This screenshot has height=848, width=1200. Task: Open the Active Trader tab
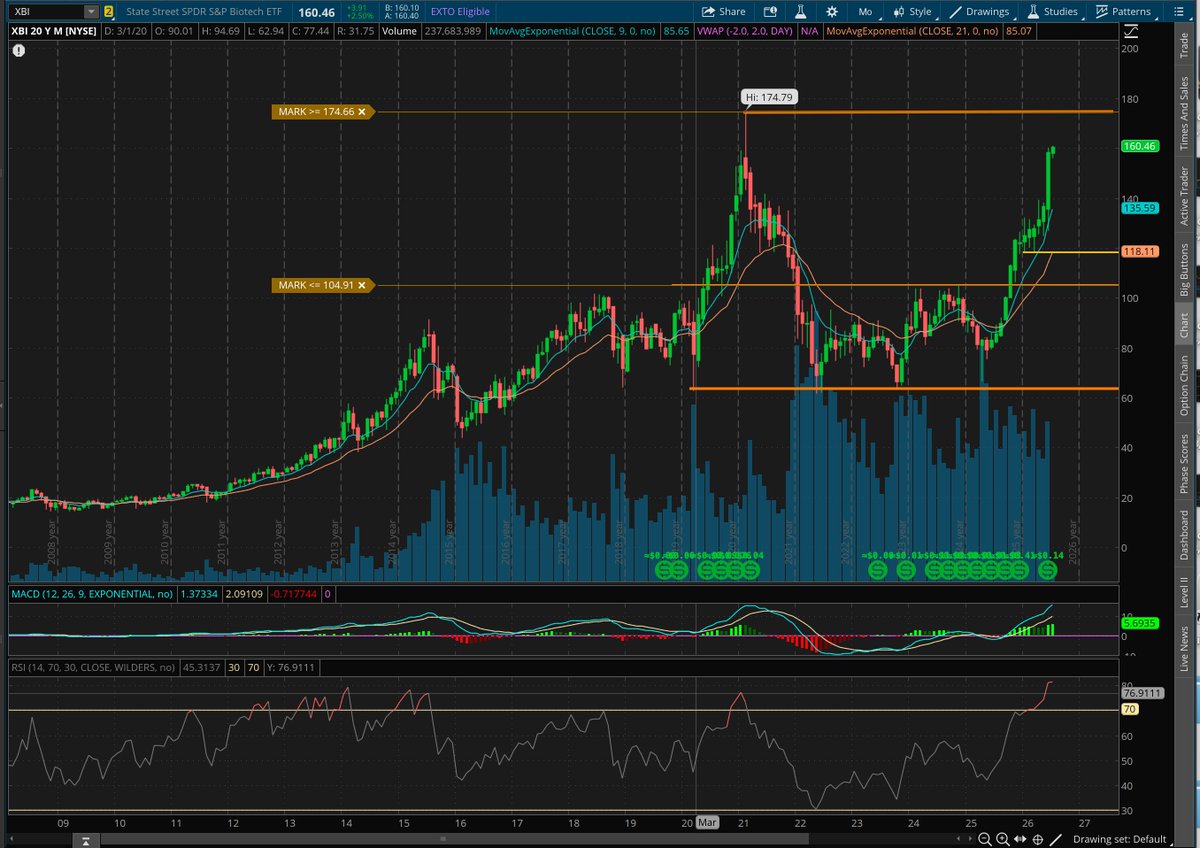(1185, 195)
